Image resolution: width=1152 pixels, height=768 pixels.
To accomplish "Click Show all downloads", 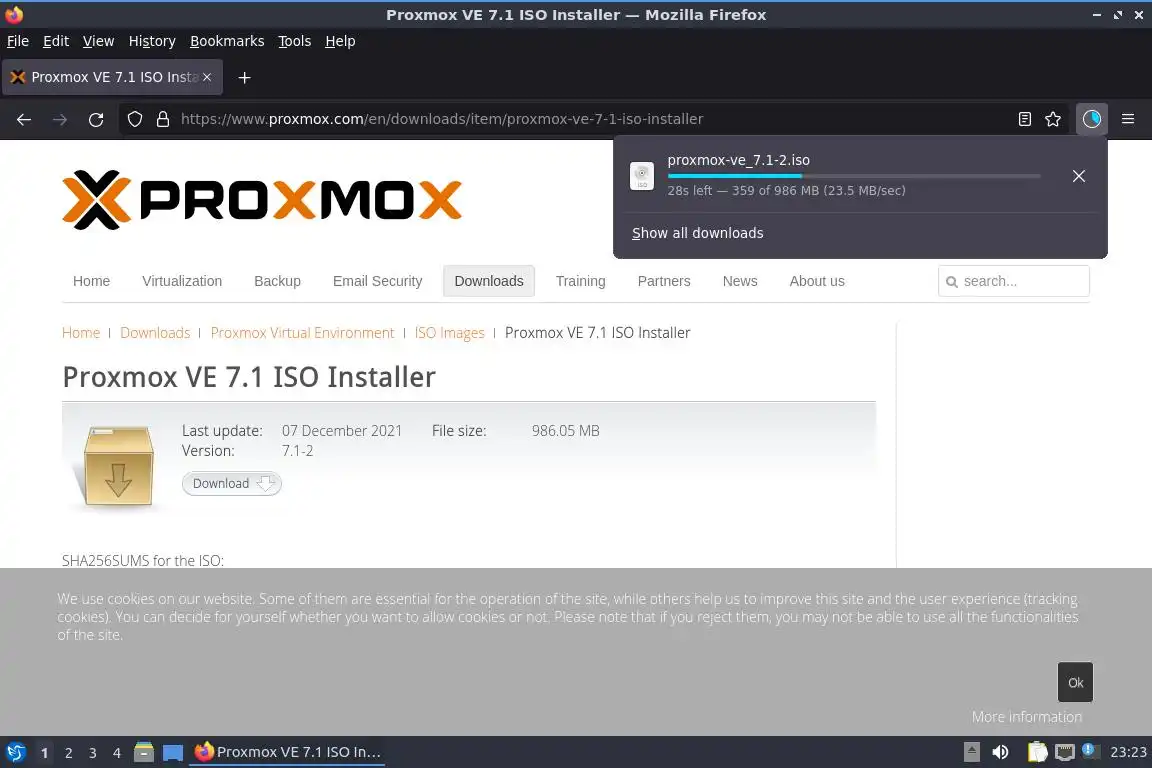I will [697, 233].
